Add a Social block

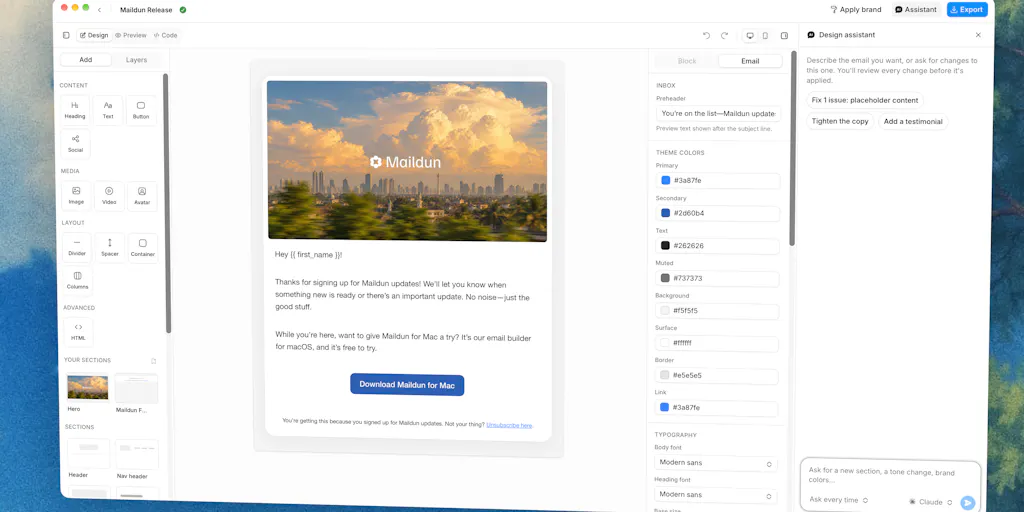(75, 144)
